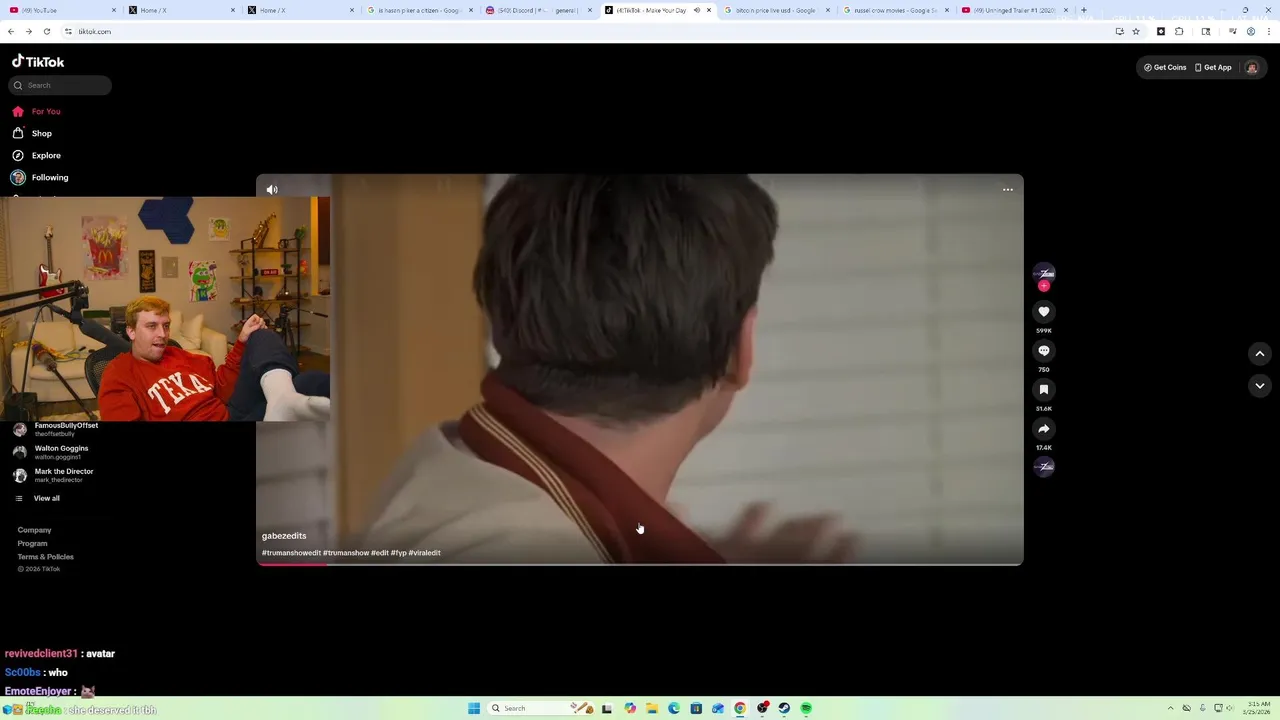Open gabezedits creator name
Screen dimensions: 1280x720
[x=284, y=536]
